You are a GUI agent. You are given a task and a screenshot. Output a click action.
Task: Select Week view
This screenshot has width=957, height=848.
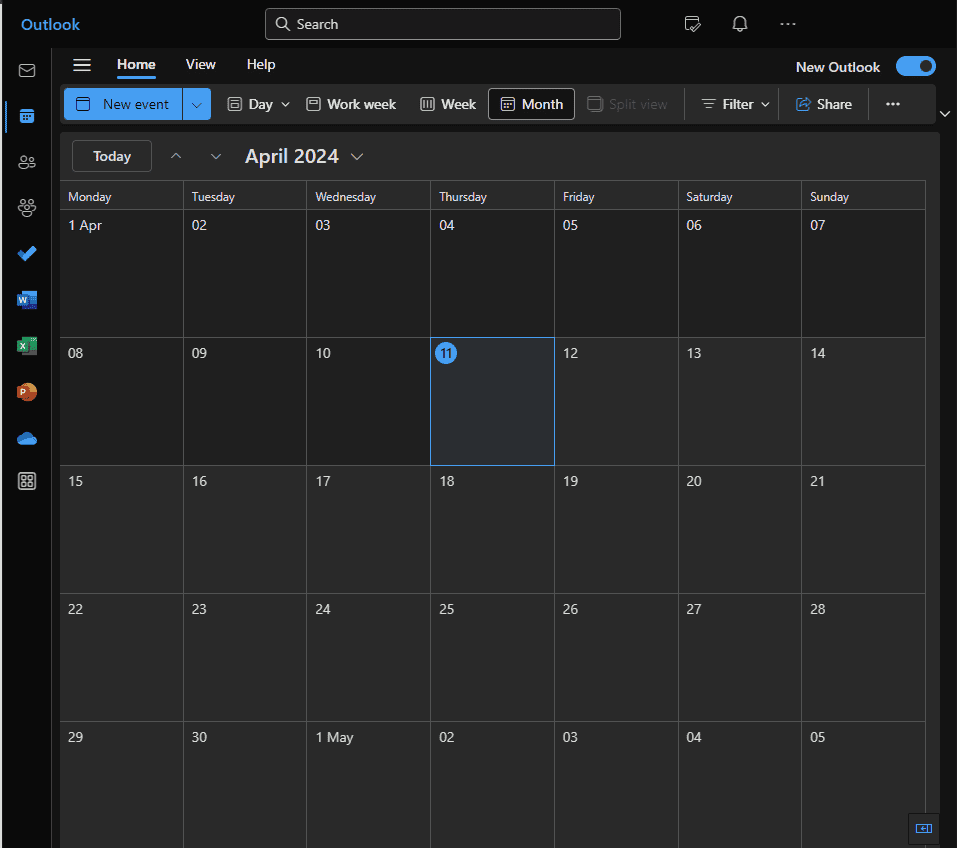[x=448, y=104]
